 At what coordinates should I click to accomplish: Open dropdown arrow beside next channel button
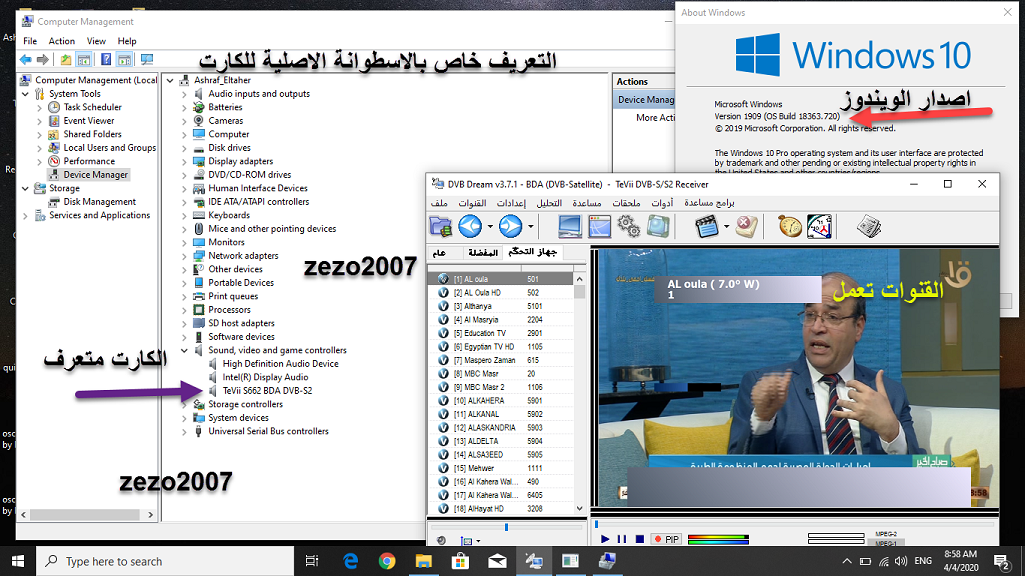coord(530,227)
